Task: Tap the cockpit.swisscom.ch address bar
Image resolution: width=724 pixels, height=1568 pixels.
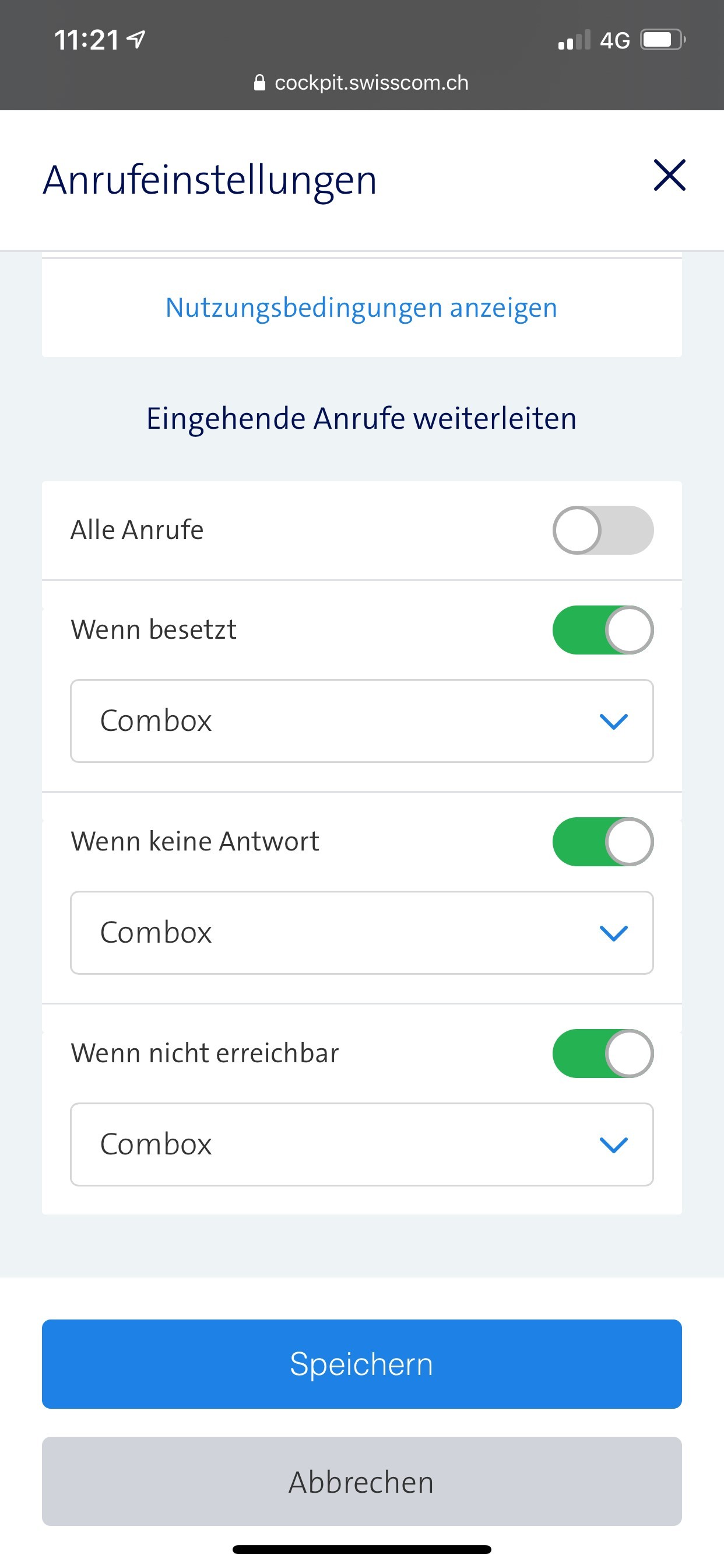Action: tap(371, 83)
